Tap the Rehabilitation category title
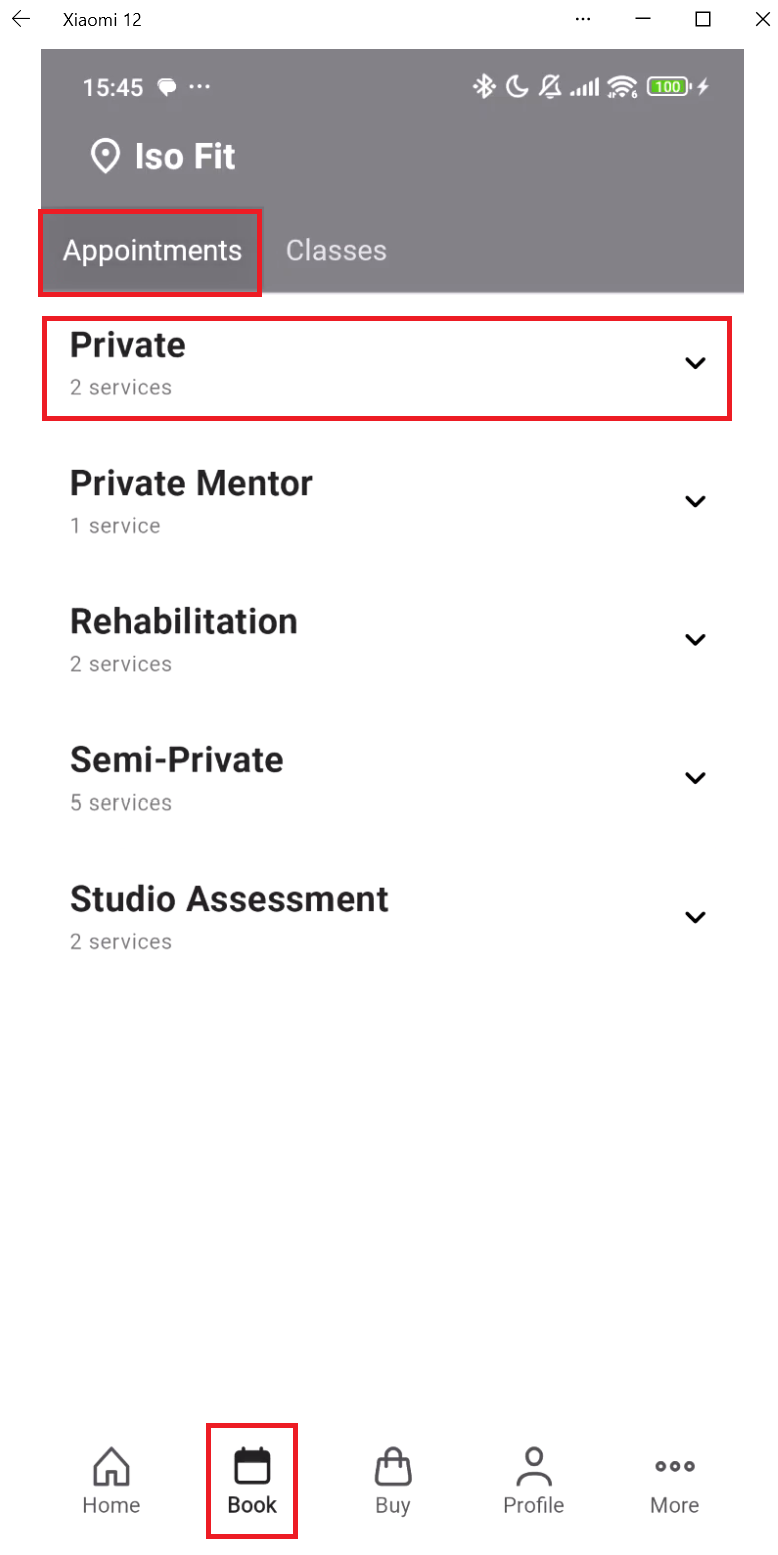The height and width of the screenshot is (1555, 778). 184,622
